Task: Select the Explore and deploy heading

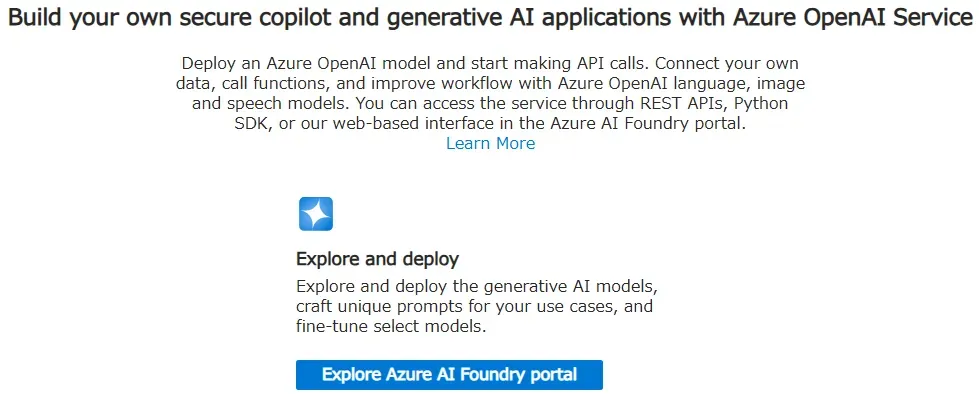Action: click(377, 258)
